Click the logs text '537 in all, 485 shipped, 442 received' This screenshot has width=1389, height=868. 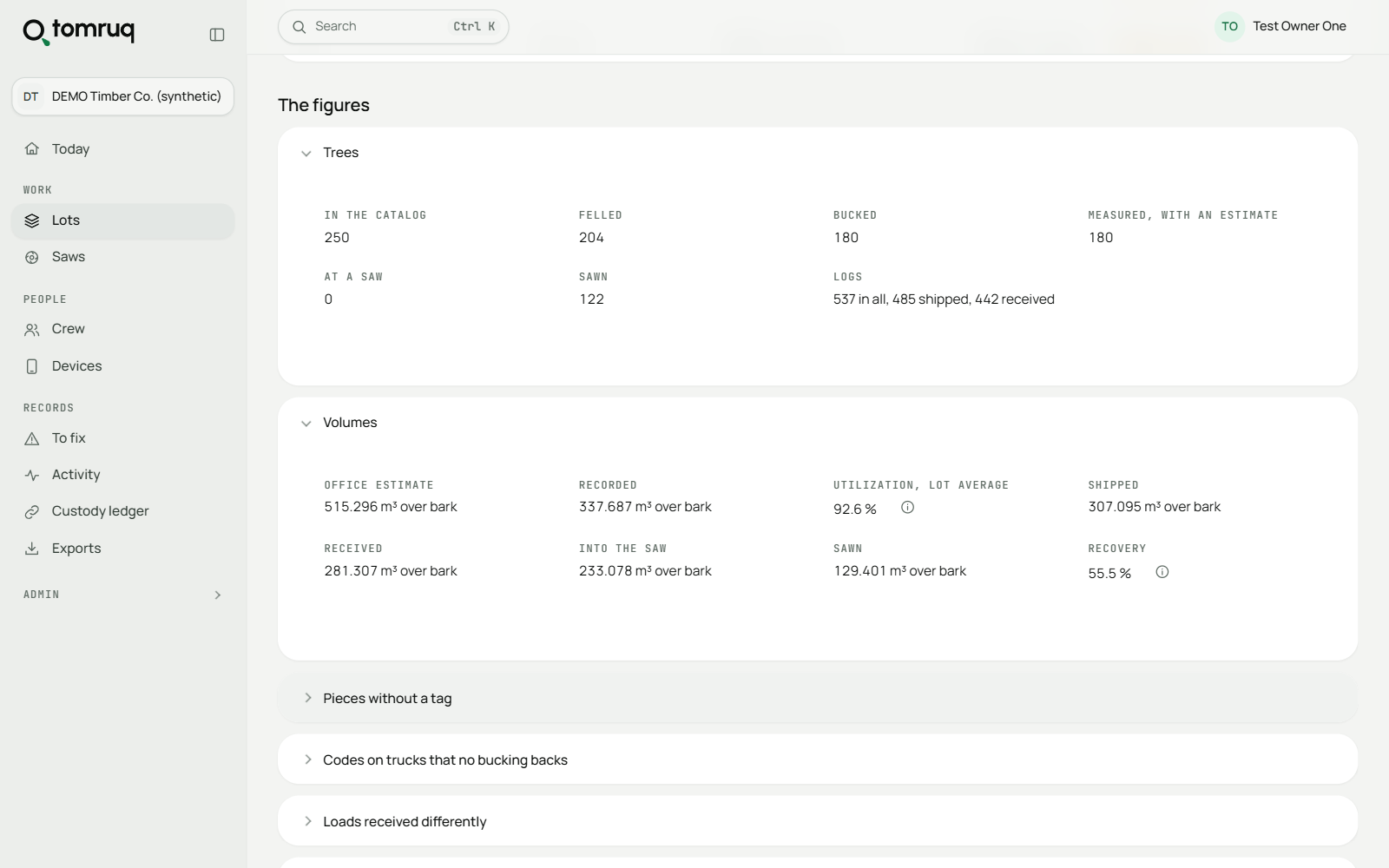[x=944, y=299]
